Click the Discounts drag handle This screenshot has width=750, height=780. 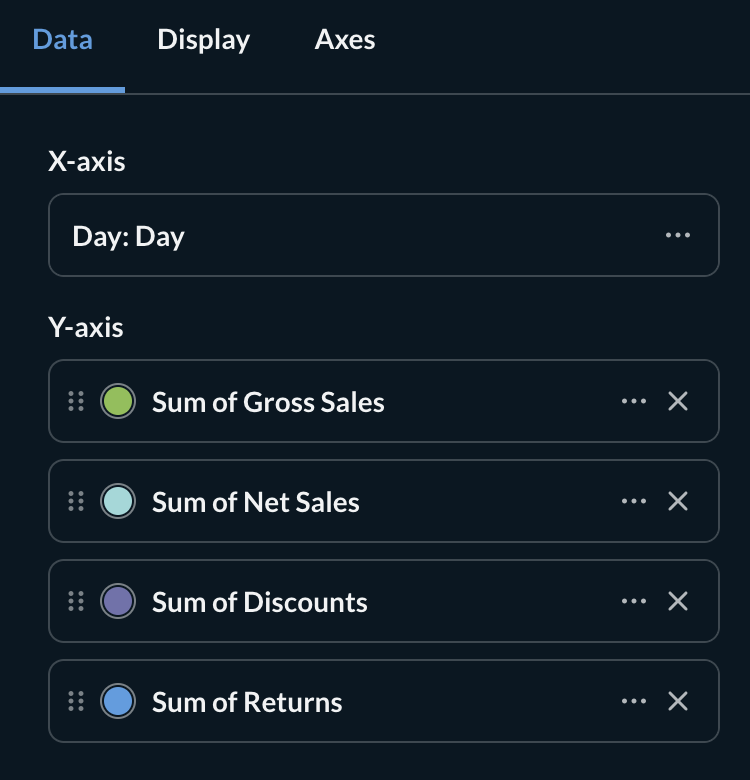(x=76, y=601)
